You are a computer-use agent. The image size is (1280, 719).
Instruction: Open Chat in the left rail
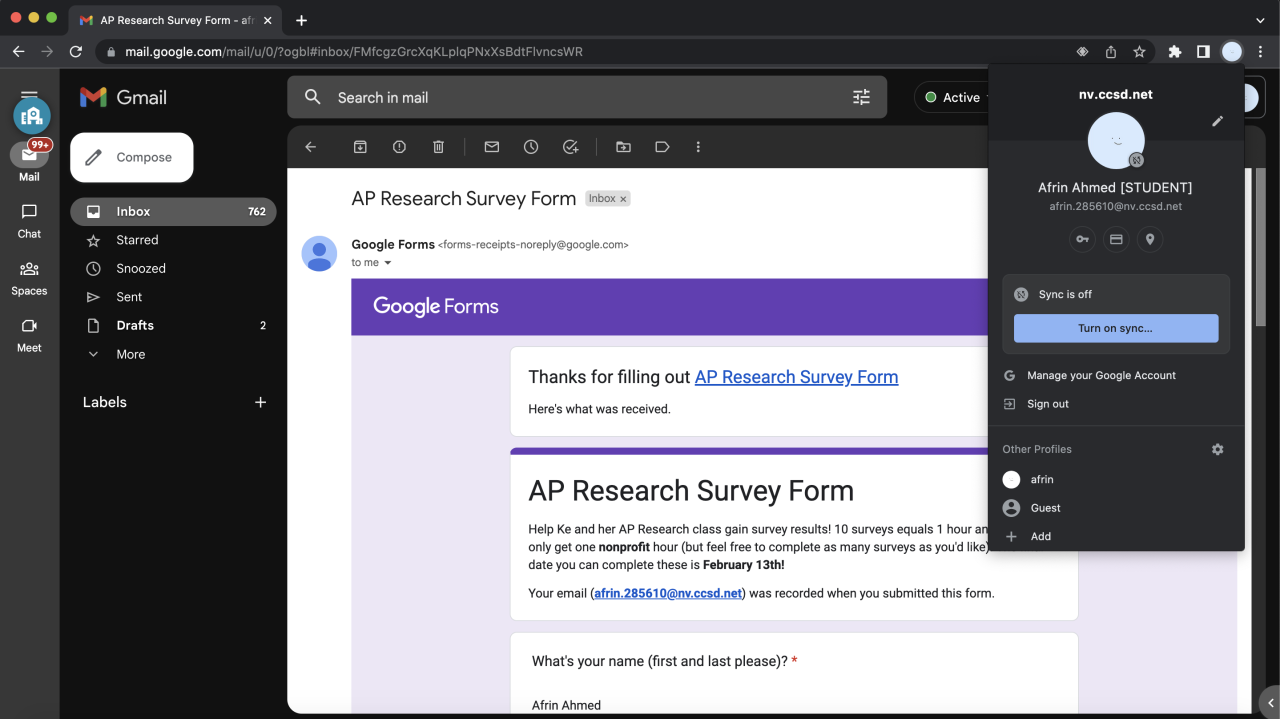29,221
